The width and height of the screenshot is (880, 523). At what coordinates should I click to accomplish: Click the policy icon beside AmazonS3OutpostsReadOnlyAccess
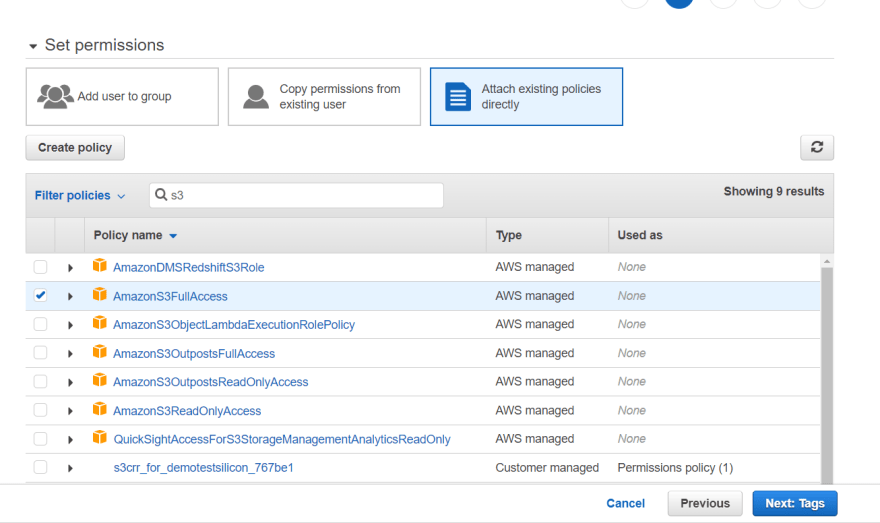pyautogui.click(x=100, y=380)
